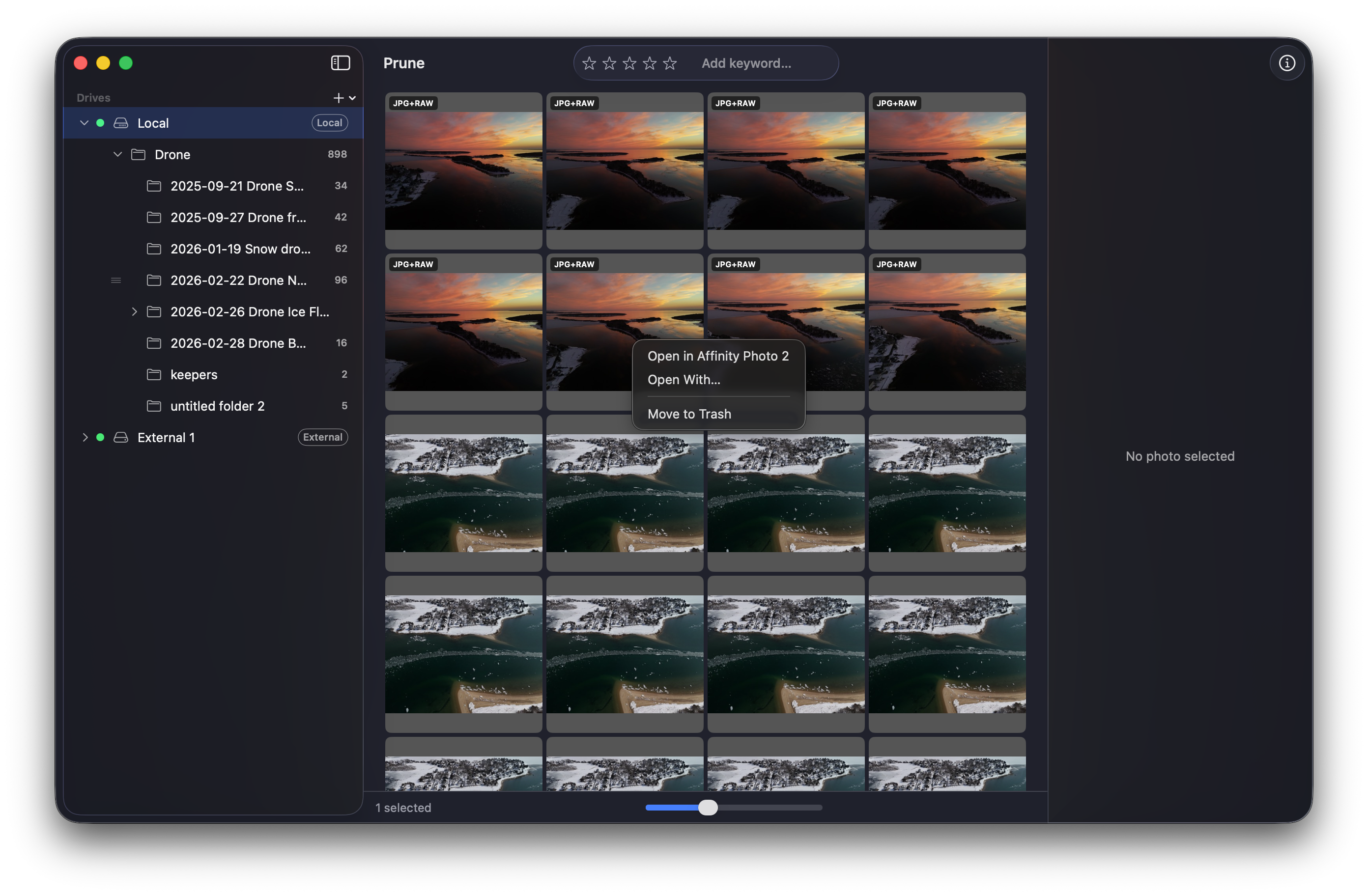Expand the External 1 drive
This screenshot has height=896, width=1368.
pyautogui.click(x=85, y=437)
